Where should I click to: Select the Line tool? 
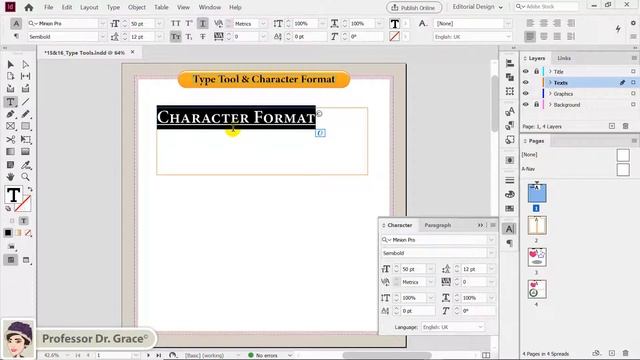click(x=25, y=102)
